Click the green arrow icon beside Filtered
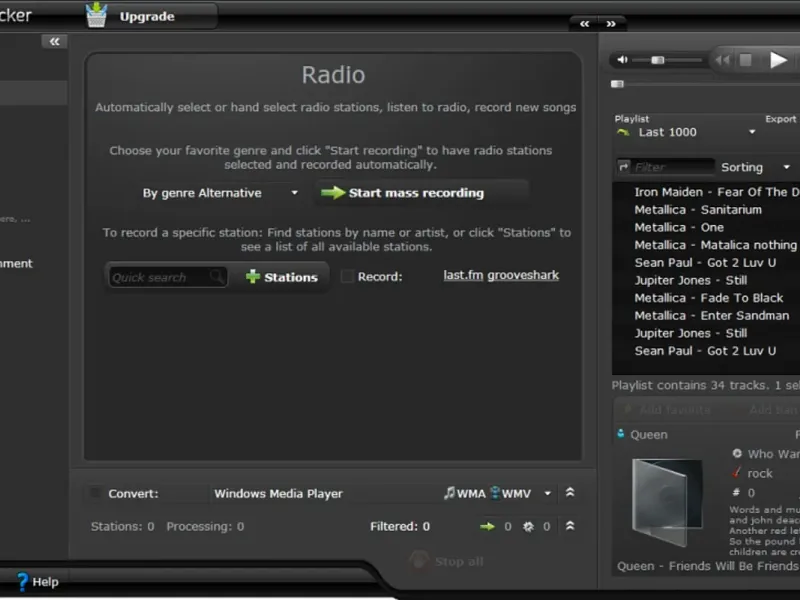 click(487, 526)
